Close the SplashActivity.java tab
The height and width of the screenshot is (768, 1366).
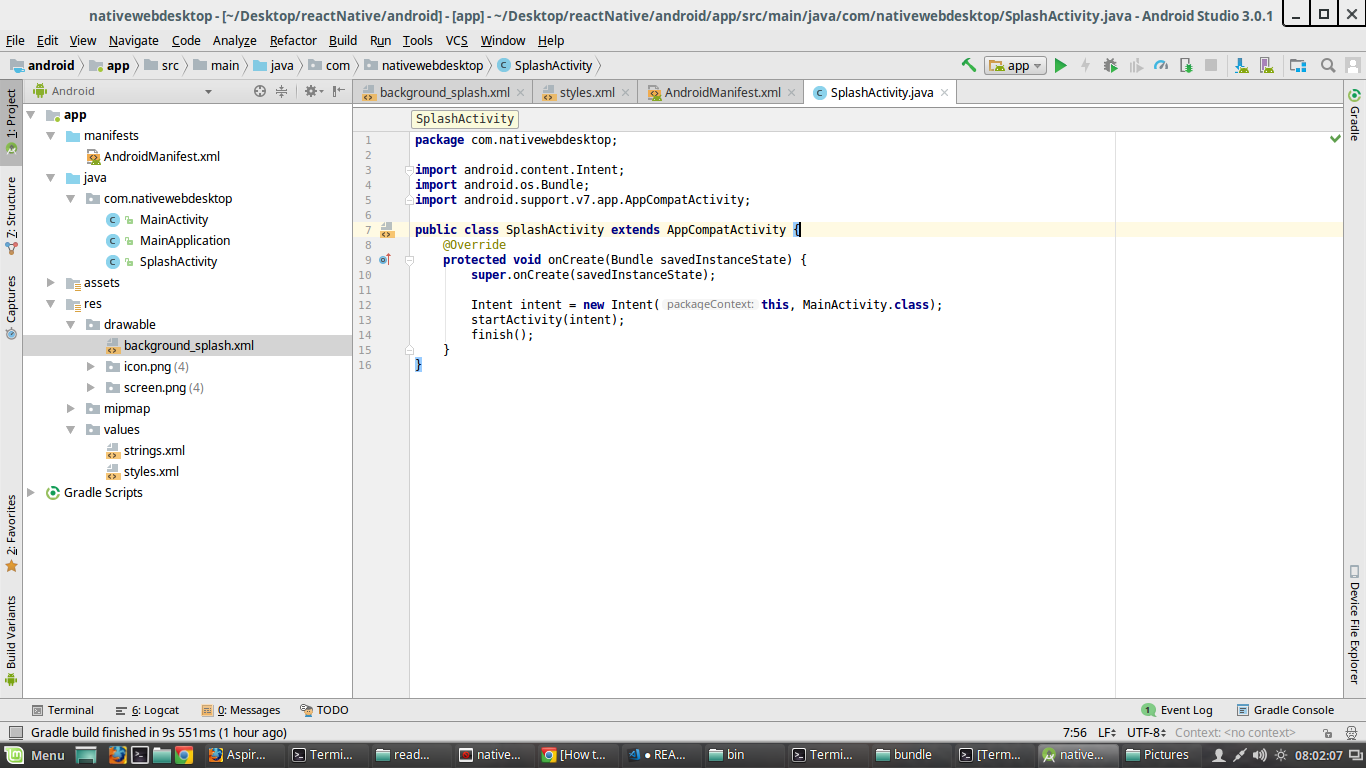click(x=946, y=92)
